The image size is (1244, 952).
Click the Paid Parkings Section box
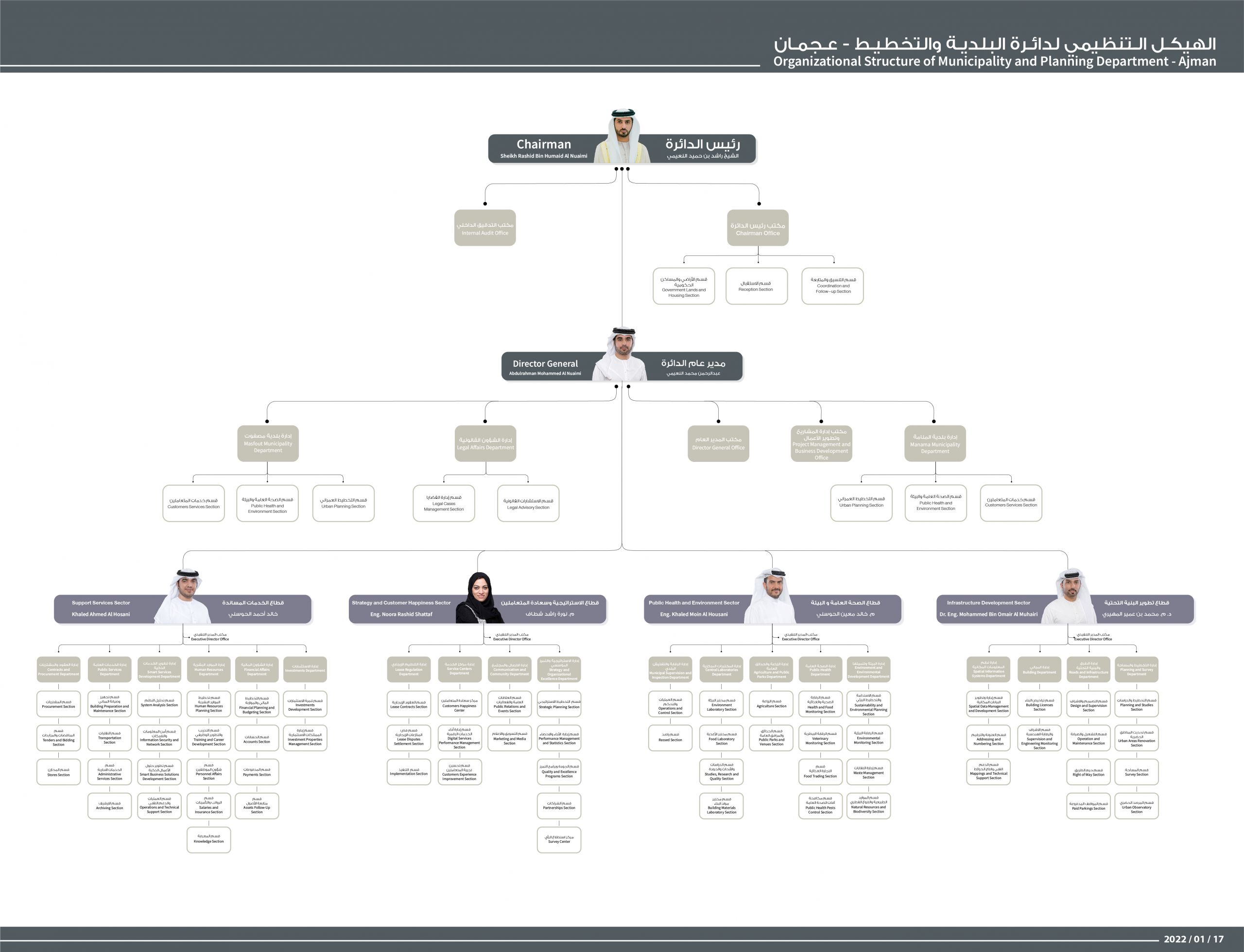[x=1088, y=806]
